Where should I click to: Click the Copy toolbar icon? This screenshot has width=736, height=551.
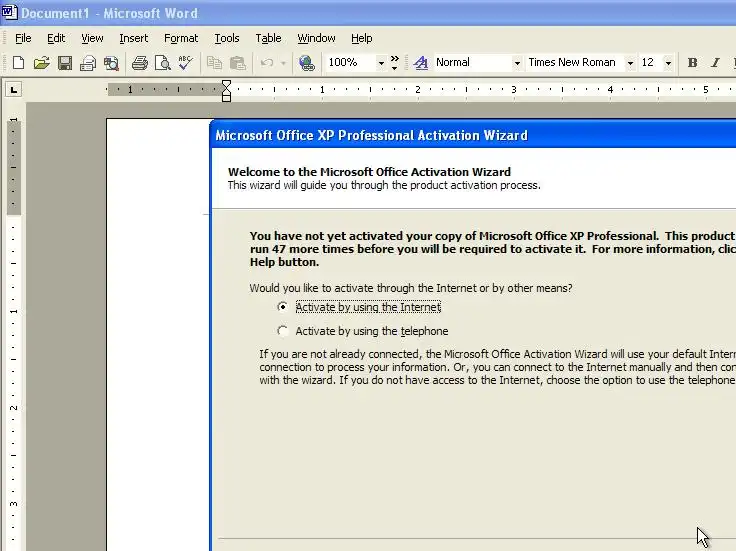pos(215,62)
